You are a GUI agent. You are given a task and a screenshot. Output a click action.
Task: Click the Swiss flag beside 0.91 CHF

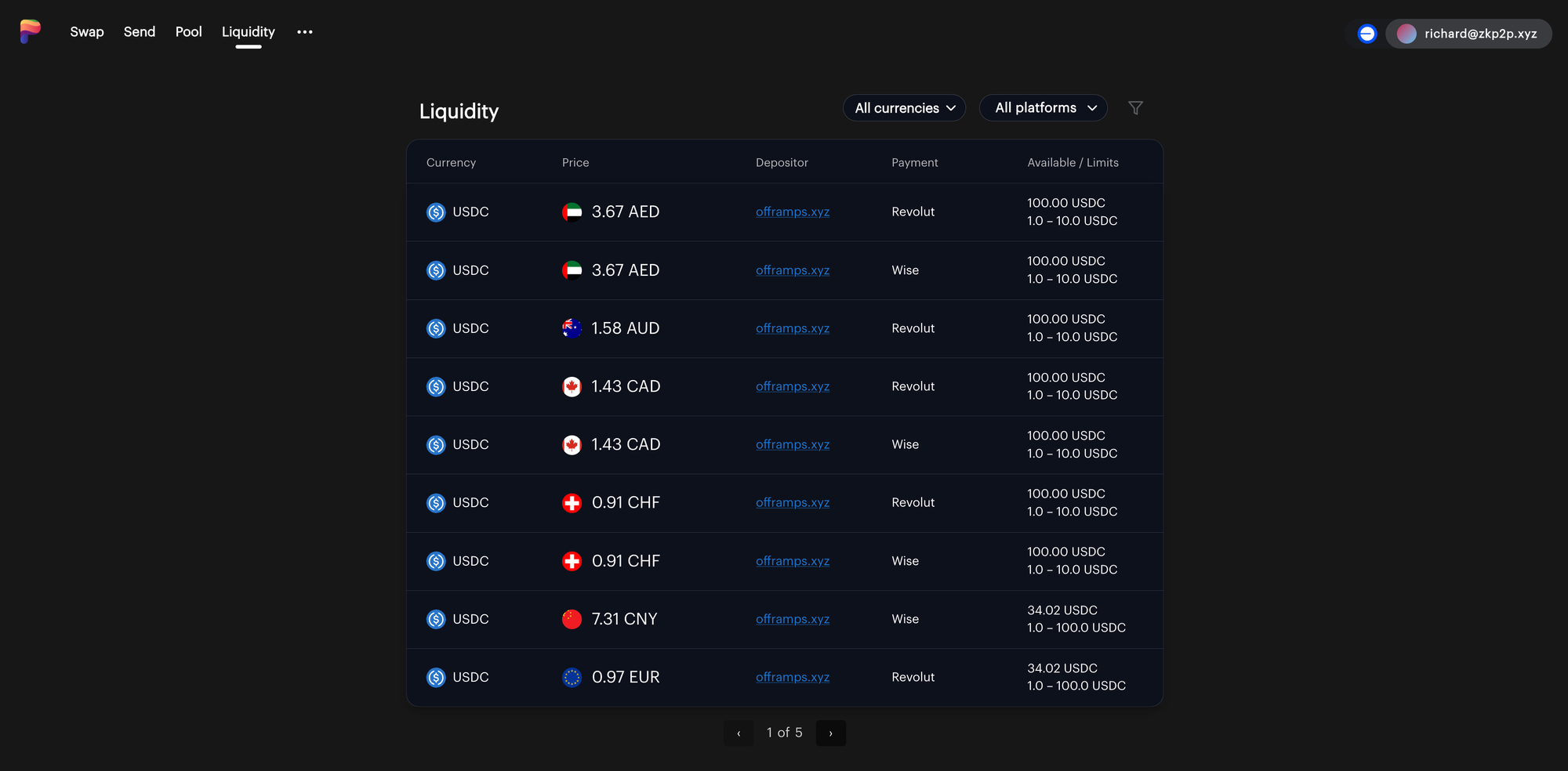coord(572,502)
